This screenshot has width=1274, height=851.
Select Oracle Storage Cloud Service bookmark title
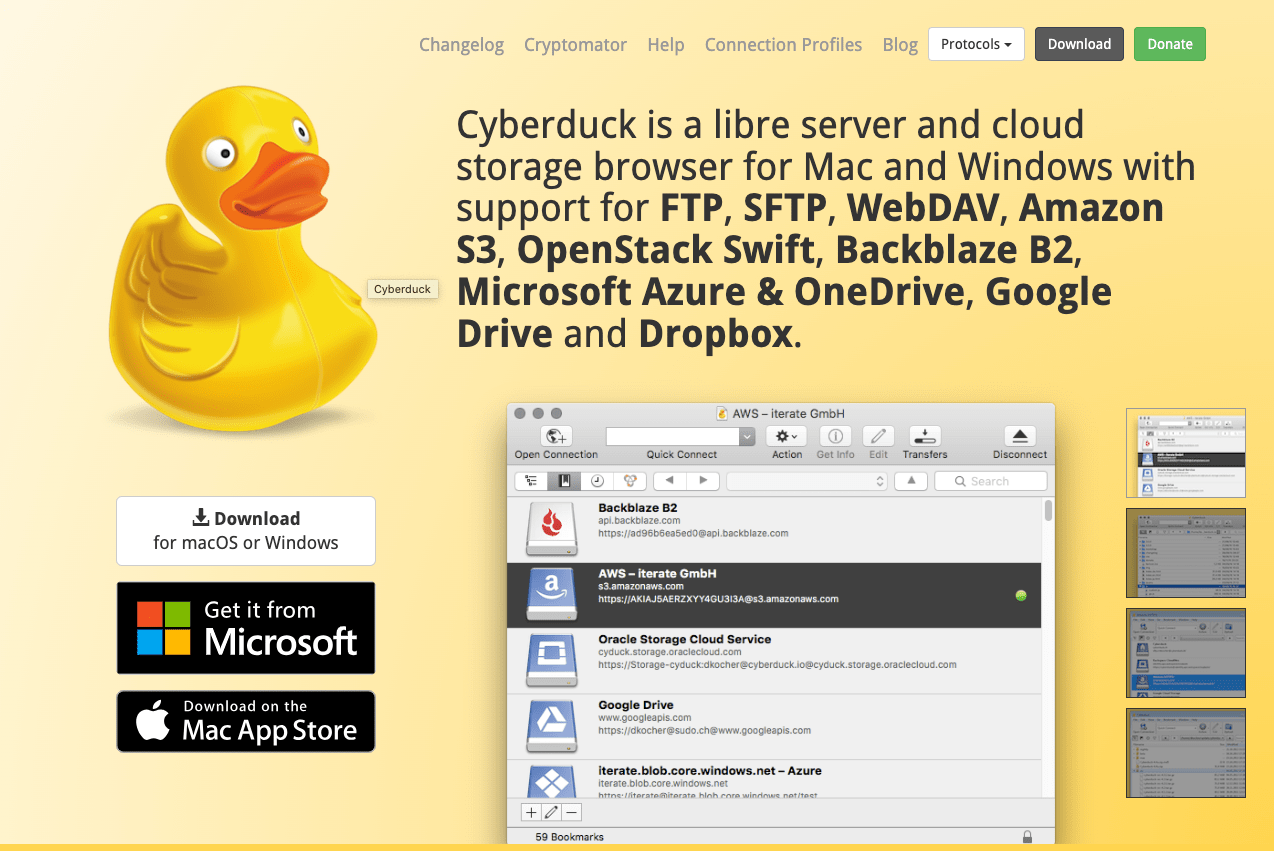(685, 639)
